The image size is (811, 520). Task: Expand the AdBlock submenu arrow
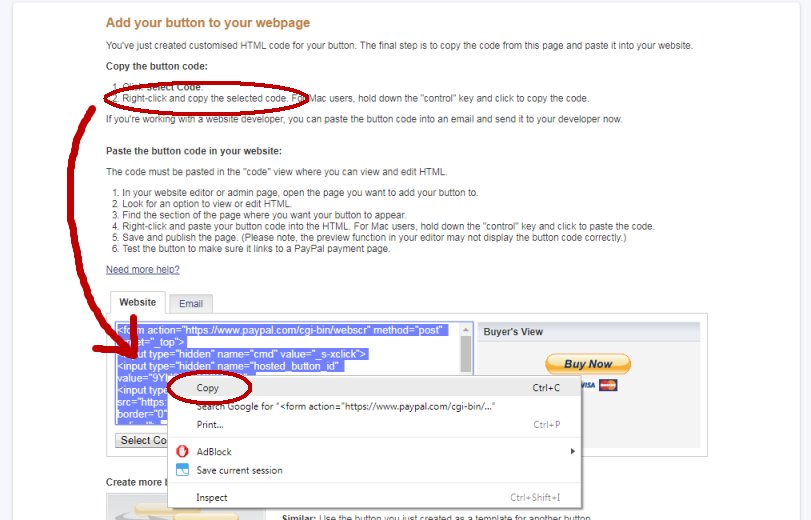pyautogui.click(x=572, y=452)
